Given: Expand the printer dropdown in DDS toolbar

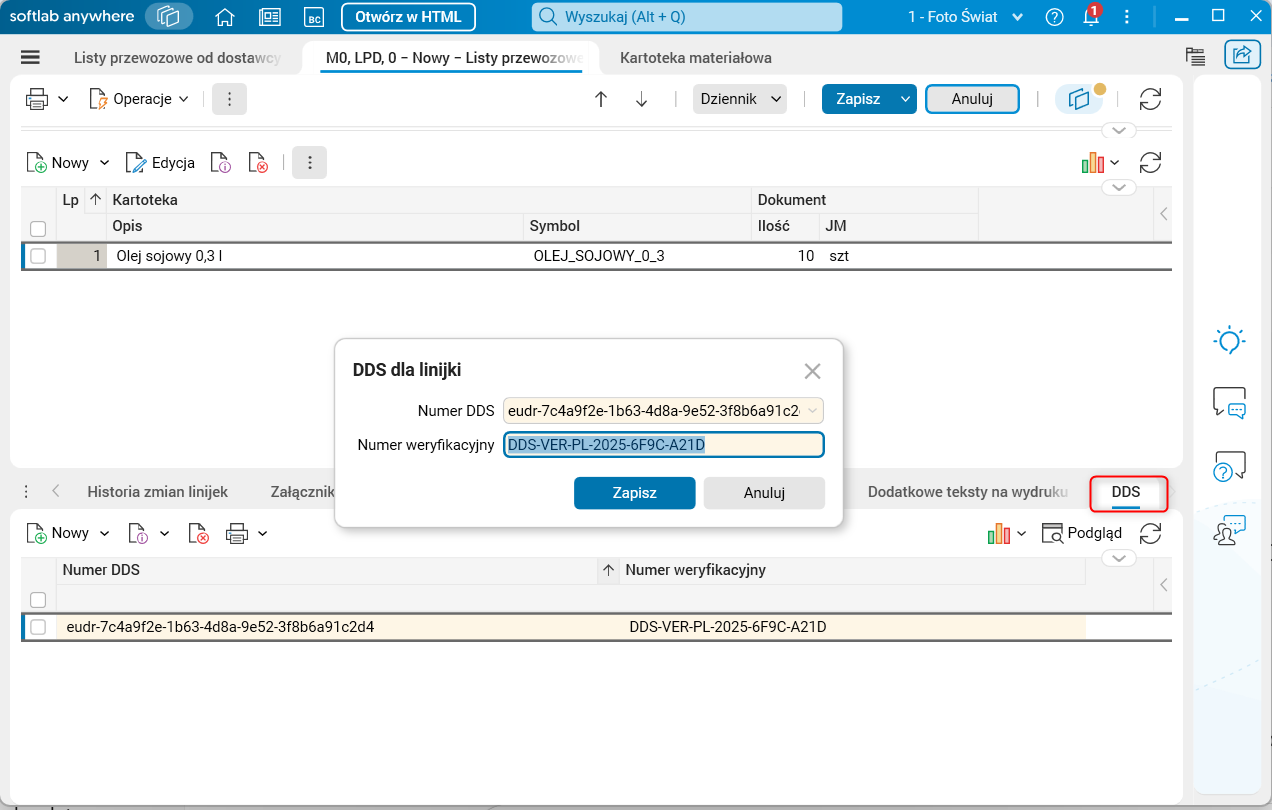Looking at the screenshot, I should (x=263, y=534).
